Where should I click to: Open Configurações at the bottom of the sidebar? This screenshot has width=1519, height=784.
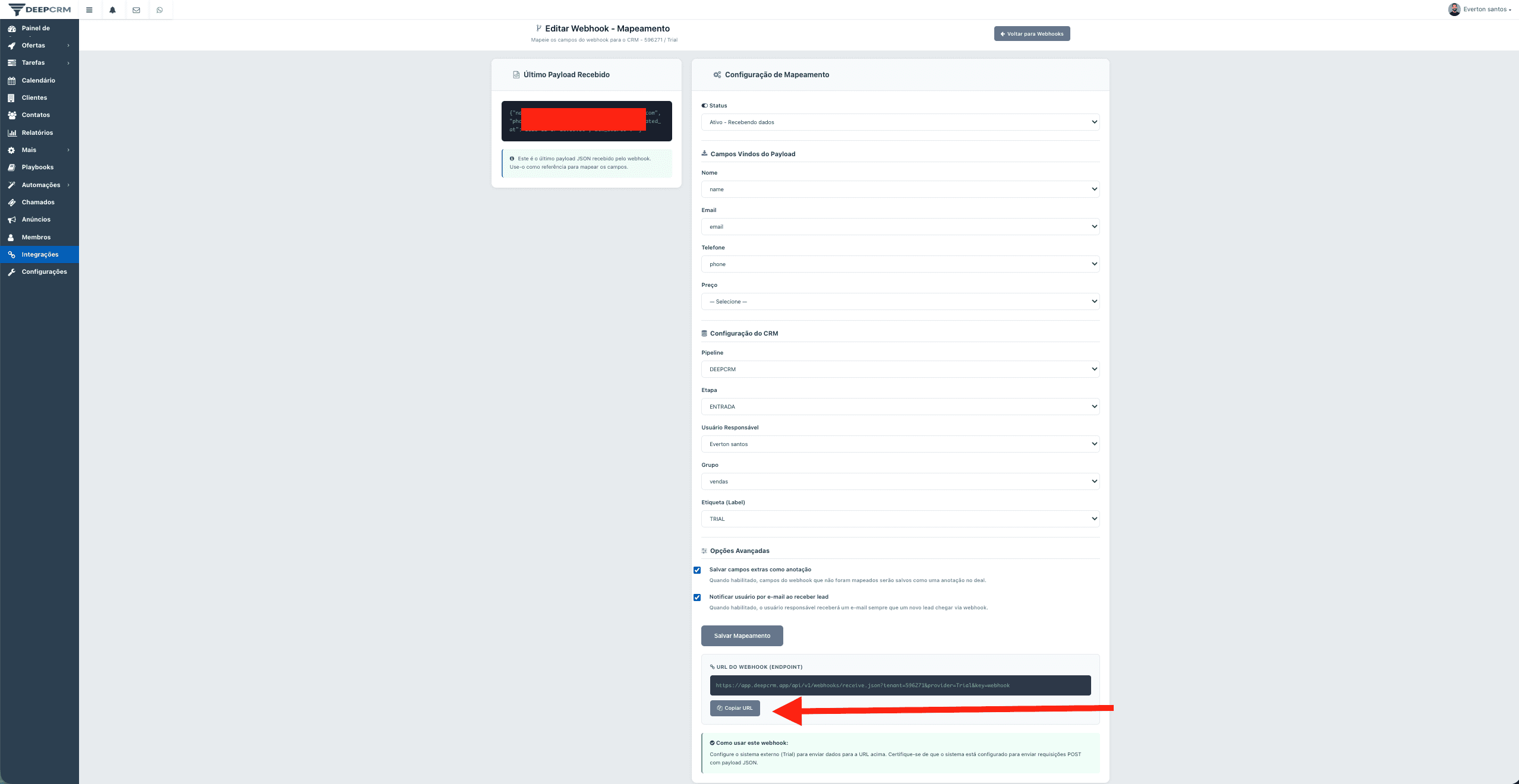coord(44,271)
